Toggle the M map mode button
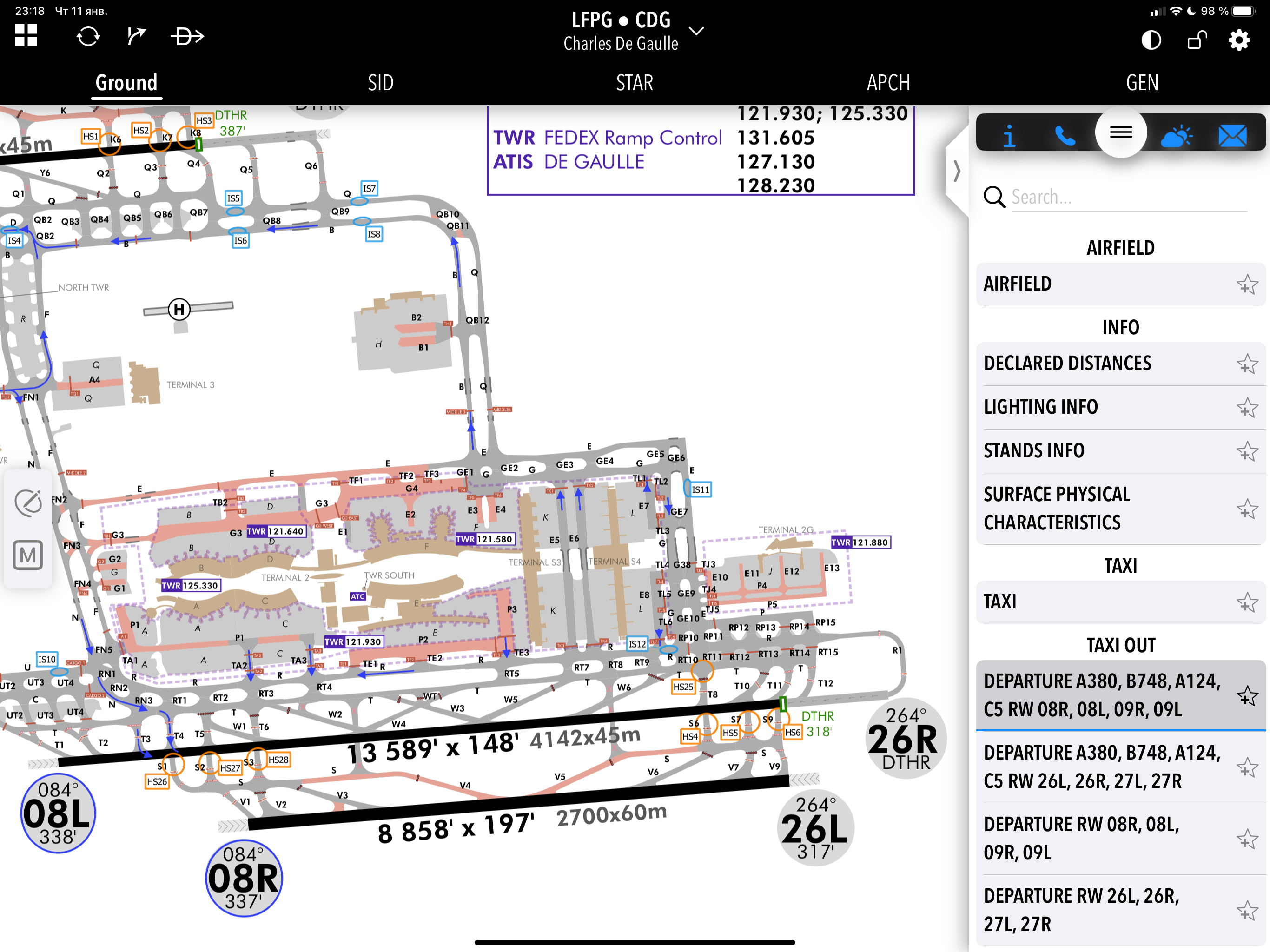This screenshot has height=952, width=1270. 28,555
